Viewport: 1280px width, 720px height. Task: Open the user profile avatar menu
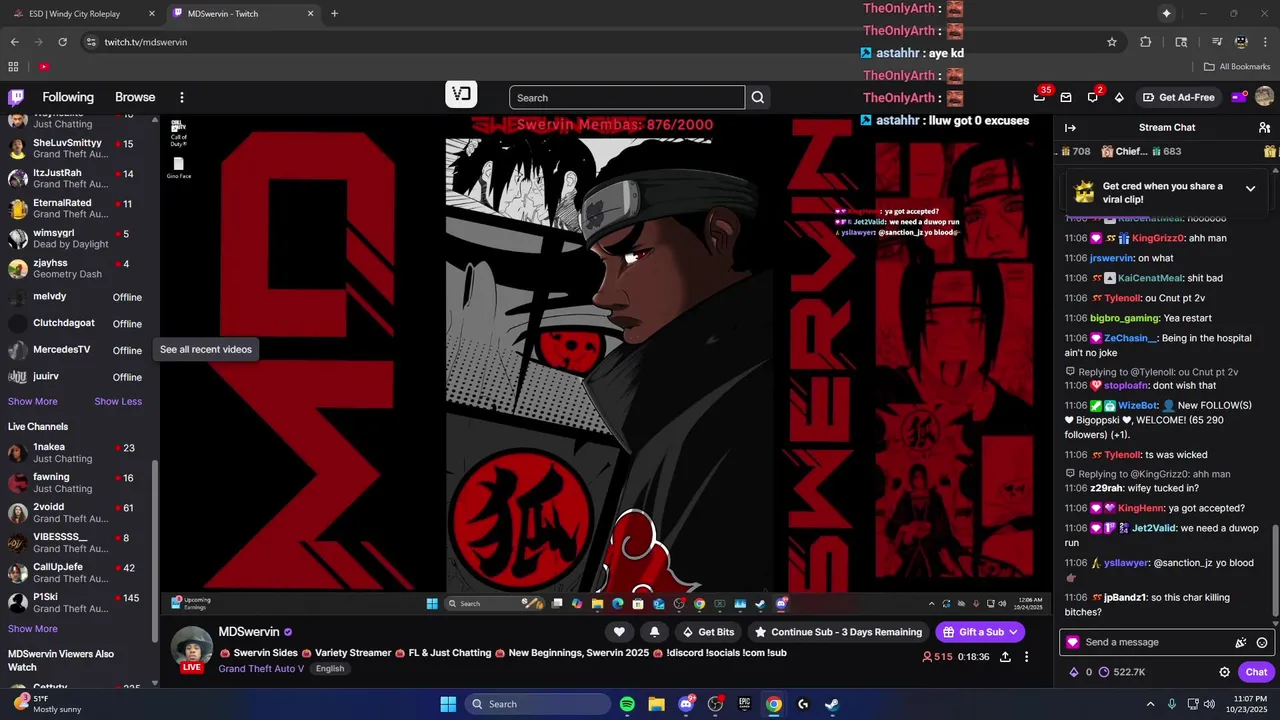1264,97
